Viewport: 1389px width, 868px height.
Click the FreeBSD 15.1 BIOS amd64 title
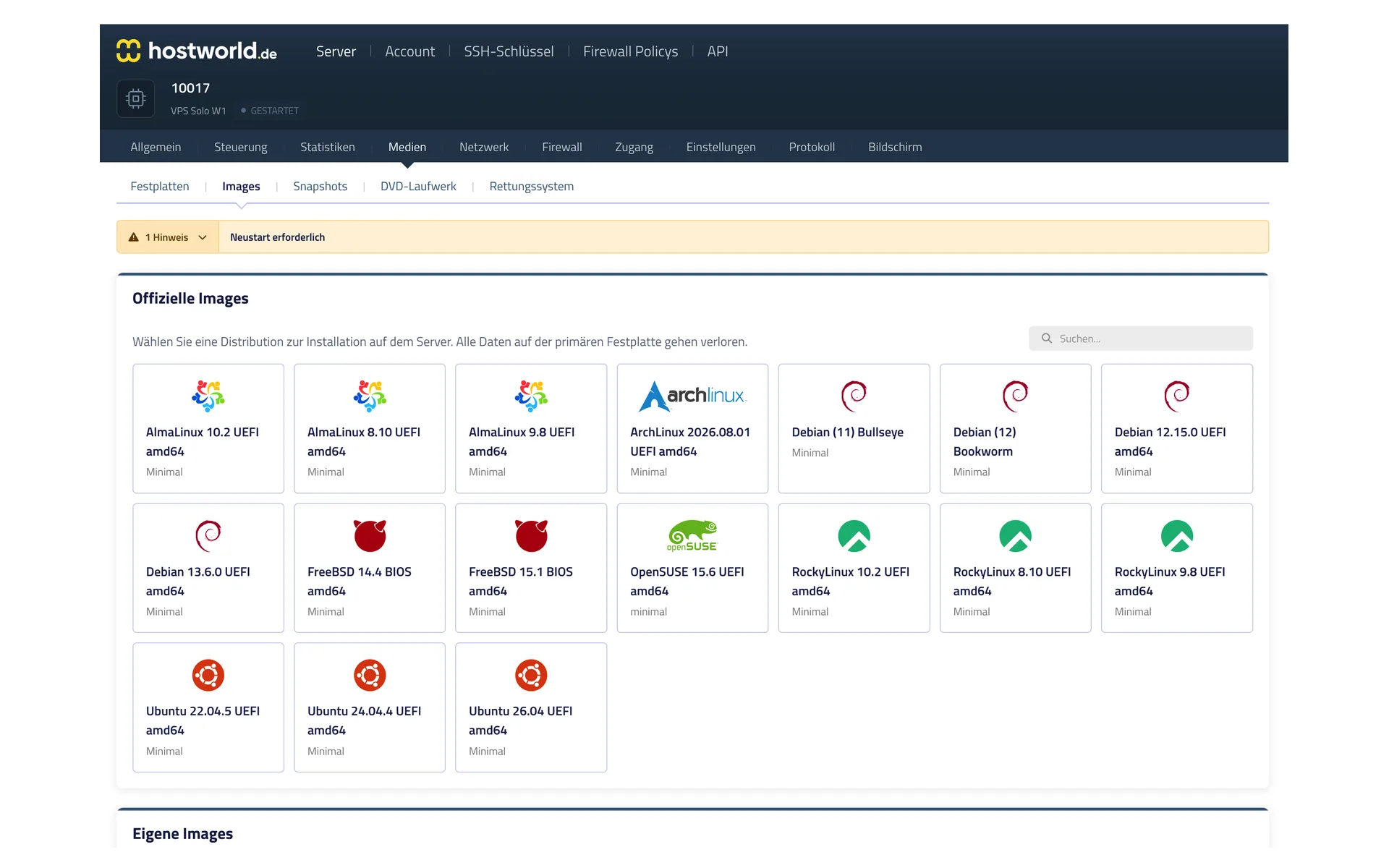pos(521,581)
